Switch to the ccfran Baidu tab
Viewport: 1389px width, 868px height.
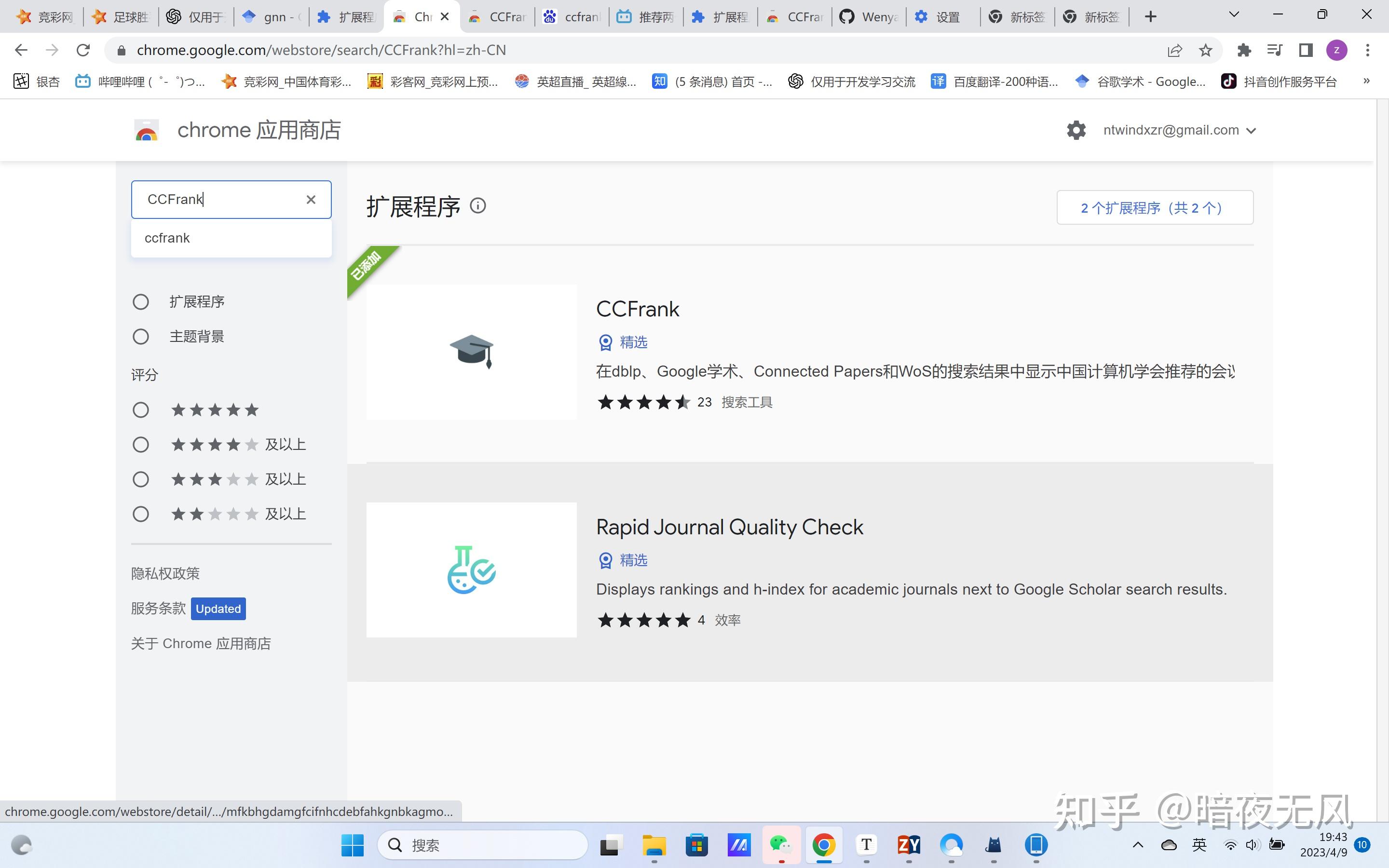(572, 17)
